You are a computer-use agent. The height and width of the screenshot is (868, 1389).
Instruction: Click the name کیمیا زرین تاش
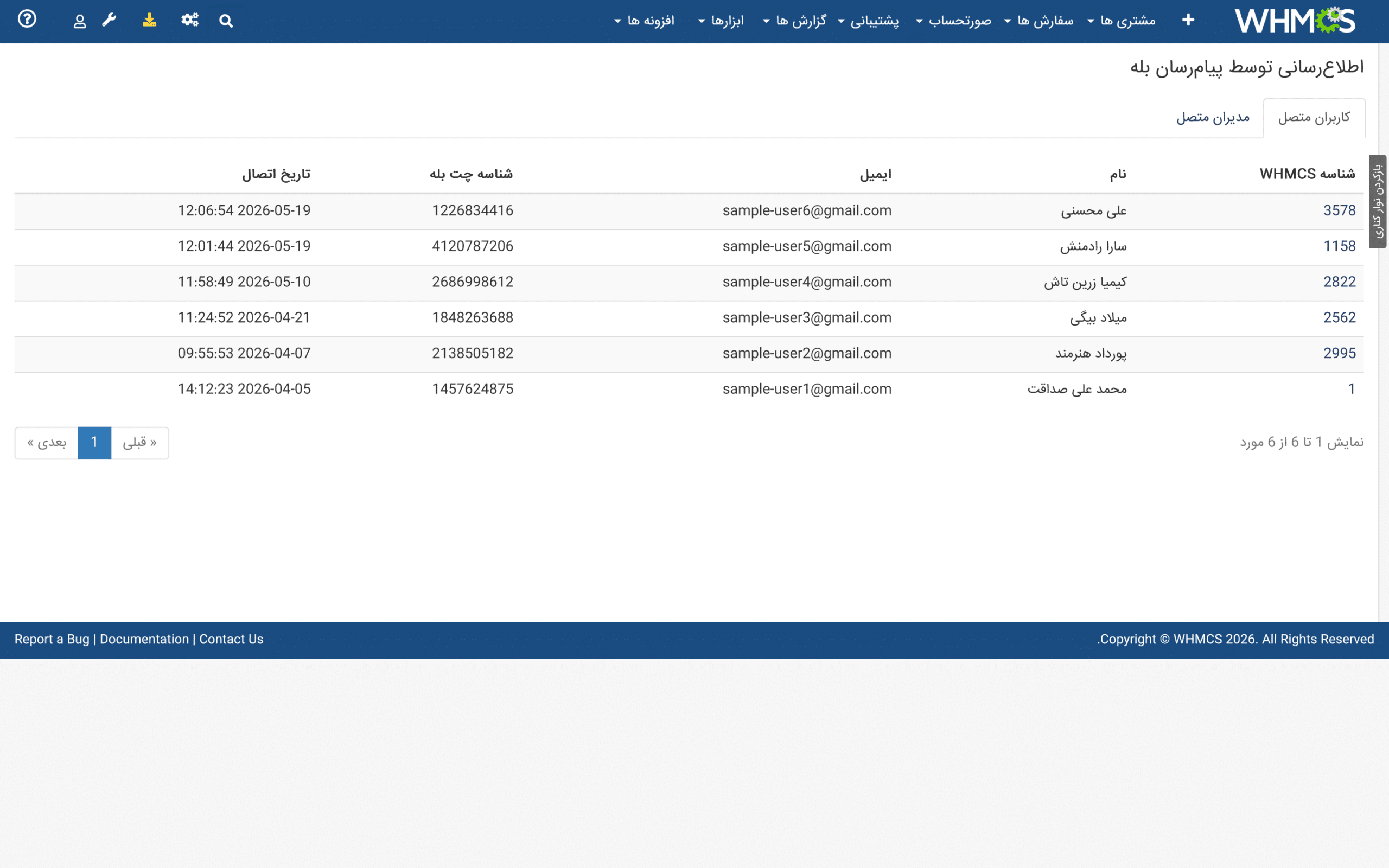tap(1085, 283)
